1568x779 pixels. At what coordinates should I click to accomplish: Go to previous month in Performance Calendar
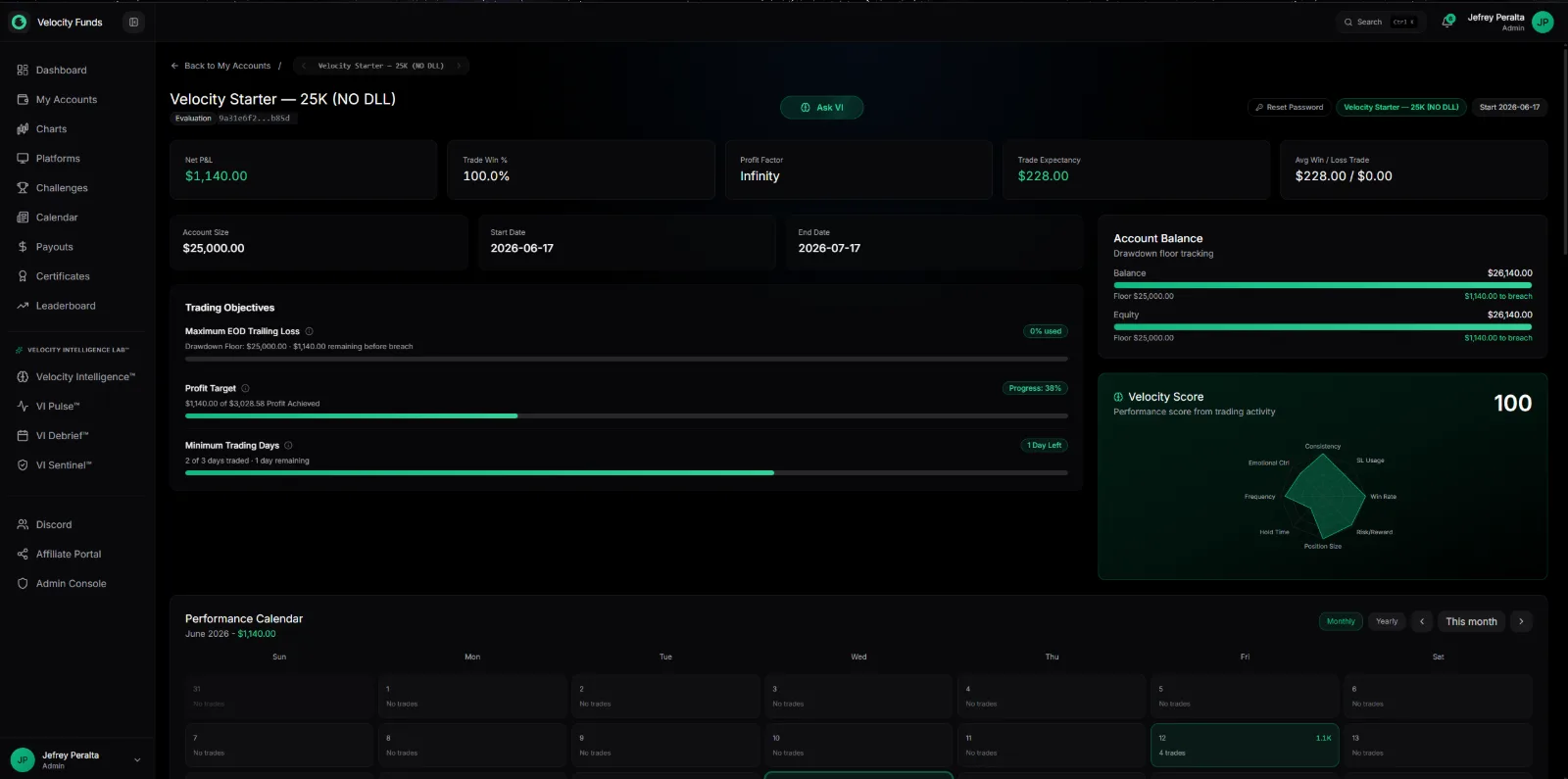tap(1422, 621)
